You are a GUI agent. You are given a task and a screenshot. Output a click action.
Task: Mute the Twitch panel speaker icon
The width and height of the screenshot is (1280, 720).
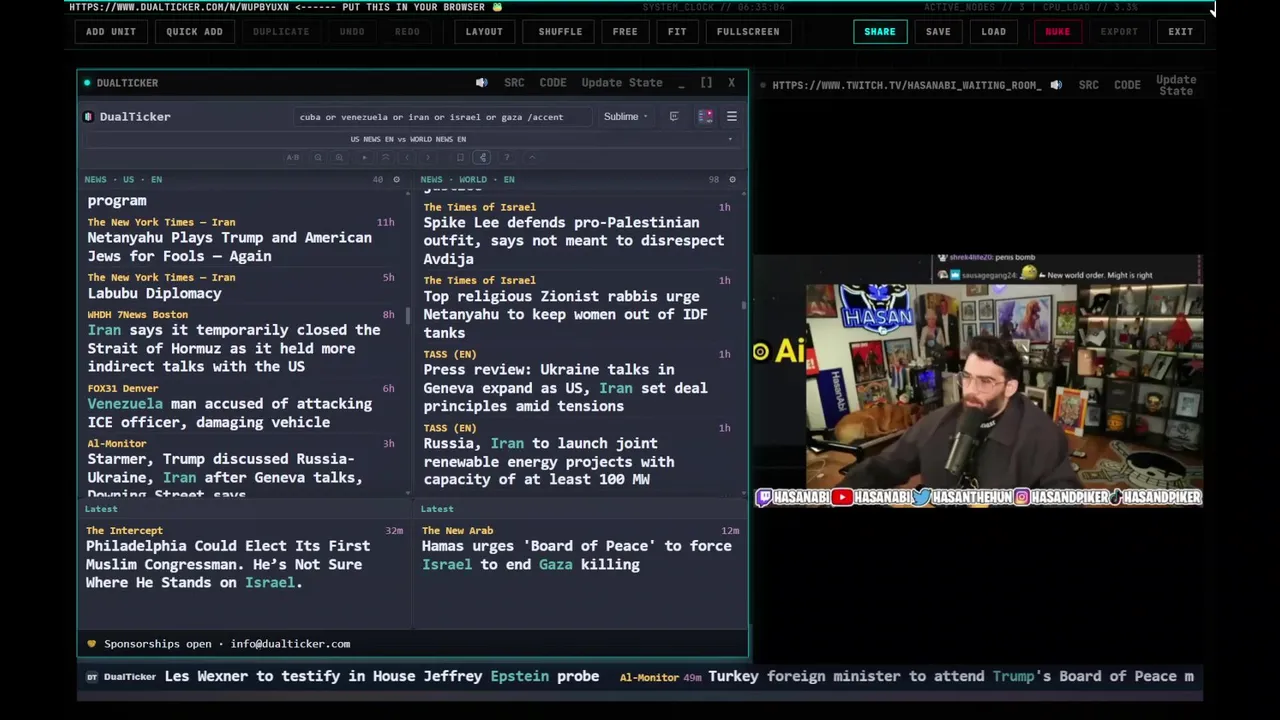[1056, 85]
